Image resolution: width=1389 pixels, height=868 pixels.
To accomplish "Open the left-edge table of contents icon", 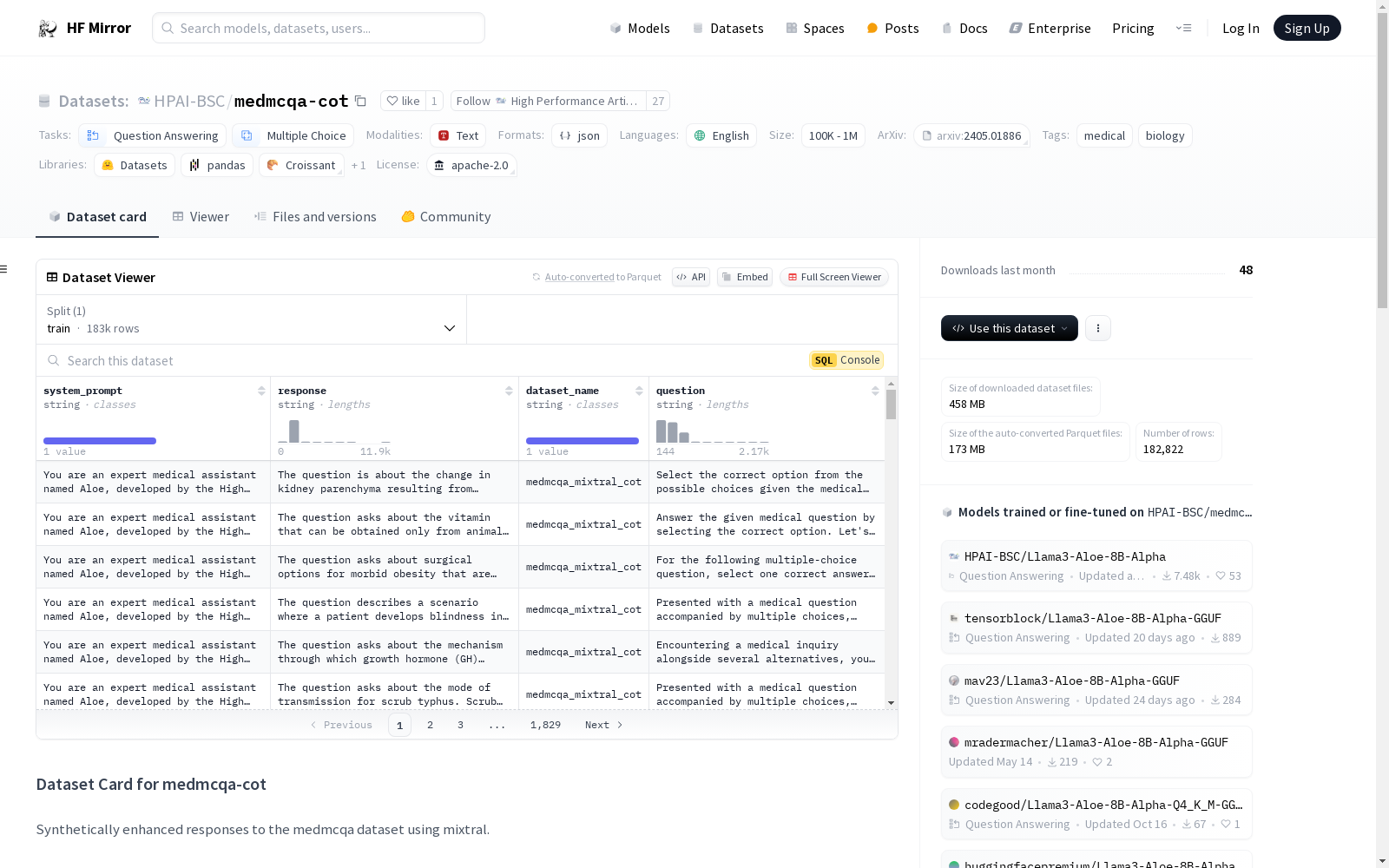I will pyautogui.click(x=4, y=269).
